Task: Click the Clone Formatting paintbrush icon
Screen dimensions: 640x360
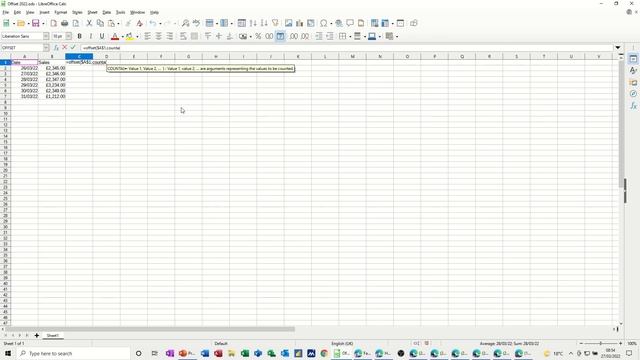Action: pos(128,23)
